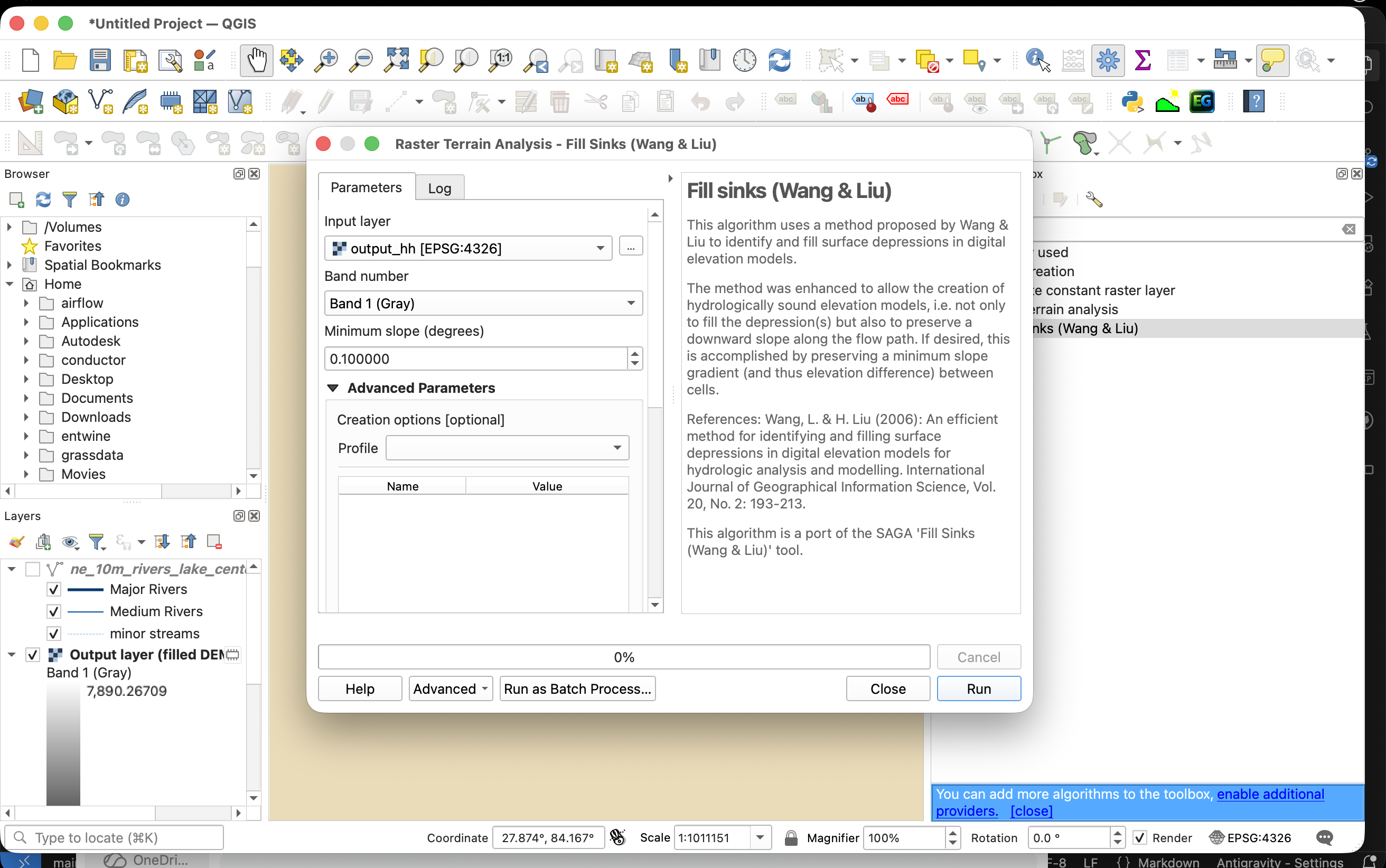
Task: Click the Remove Layer icon in Layers panel
Action: pos(214,541)
